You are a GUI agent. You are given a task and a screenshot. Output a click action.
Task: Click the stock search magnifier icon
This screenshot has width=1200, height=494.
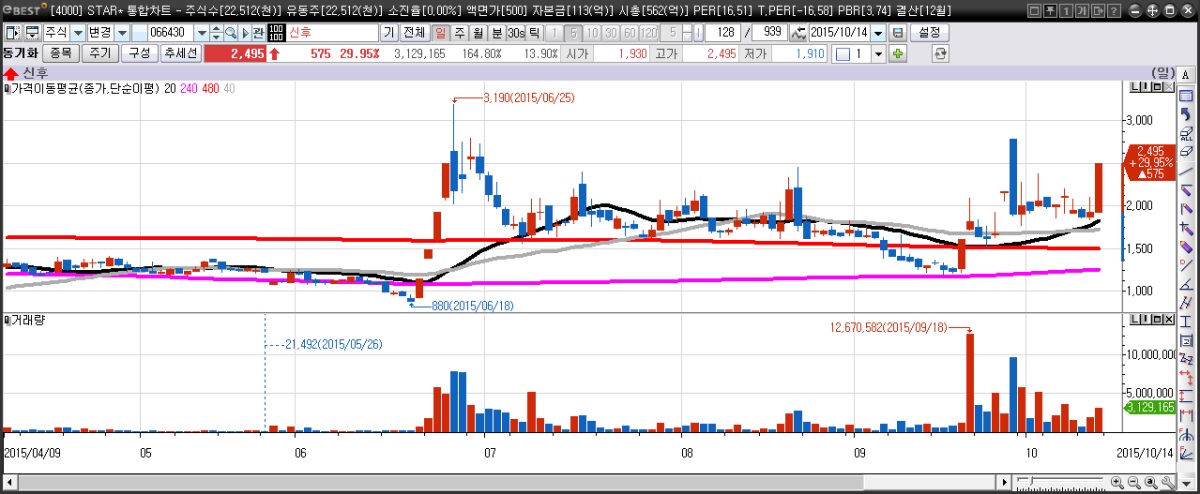click(x=230, y=32)
